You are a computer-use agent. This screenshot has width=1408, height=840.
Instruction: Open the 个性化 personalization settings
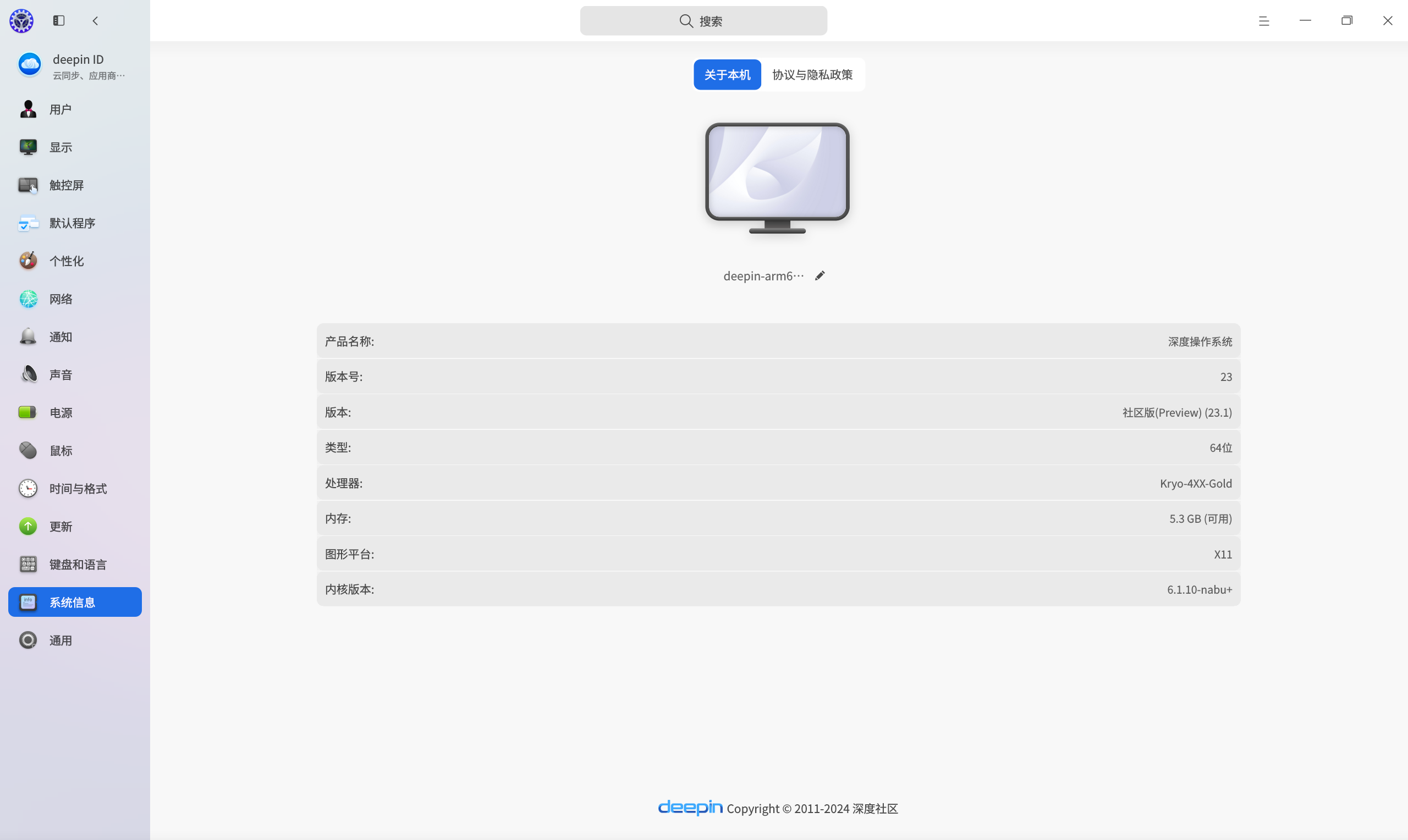click(x=75, y=261)
